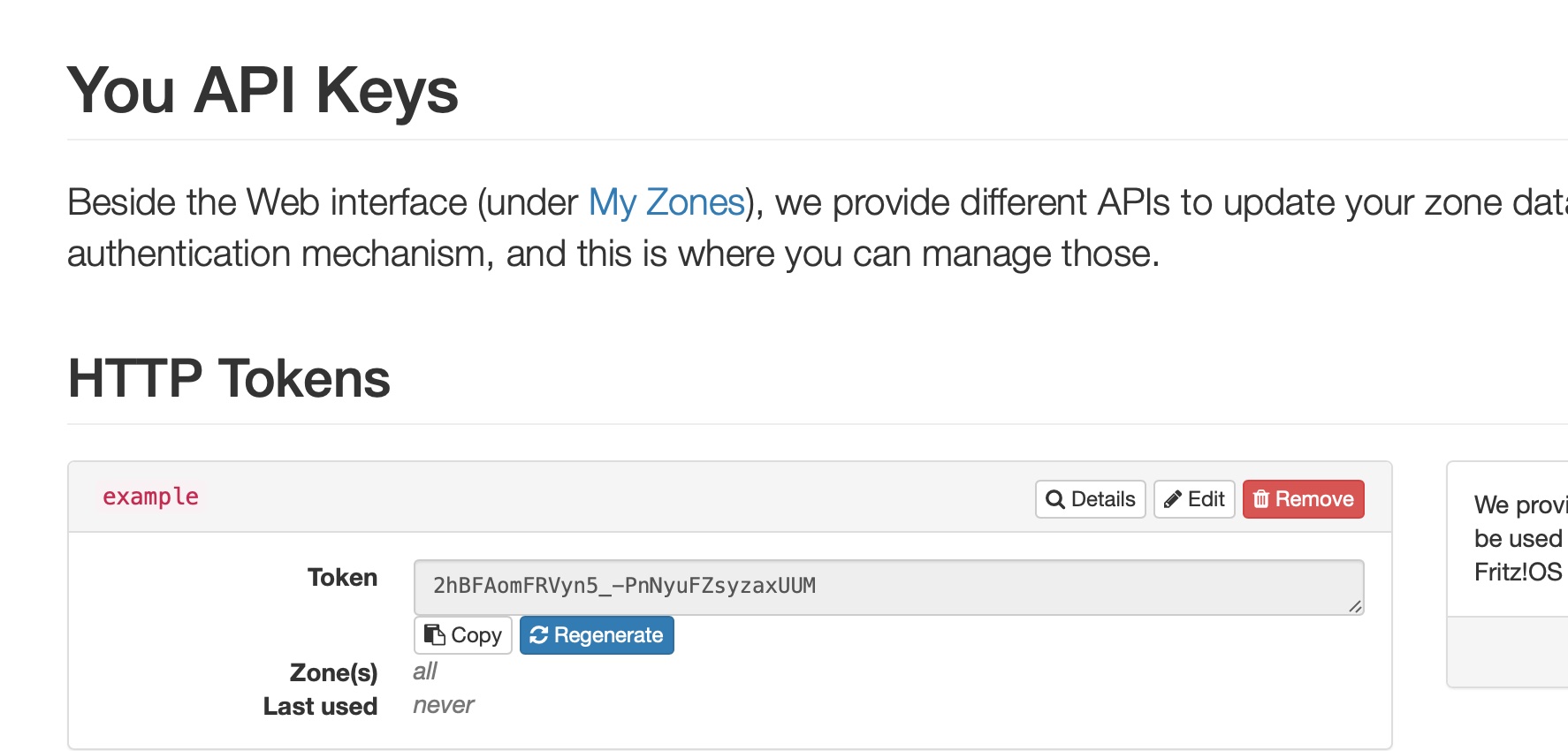Click the refresh icon in Regenerate button
Image resolution: width=1568 pixels, height=751 pixels.
pos(538,635)
